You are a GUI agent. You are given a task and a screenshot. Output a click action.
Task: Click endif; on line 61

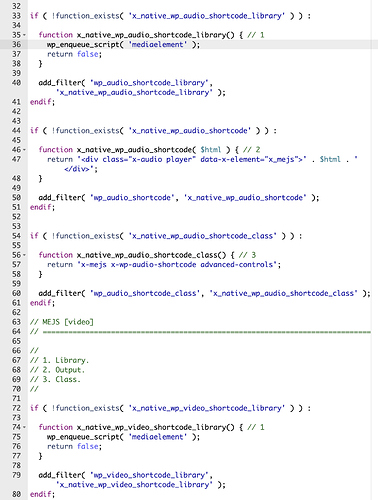click(x=42, y=303)
